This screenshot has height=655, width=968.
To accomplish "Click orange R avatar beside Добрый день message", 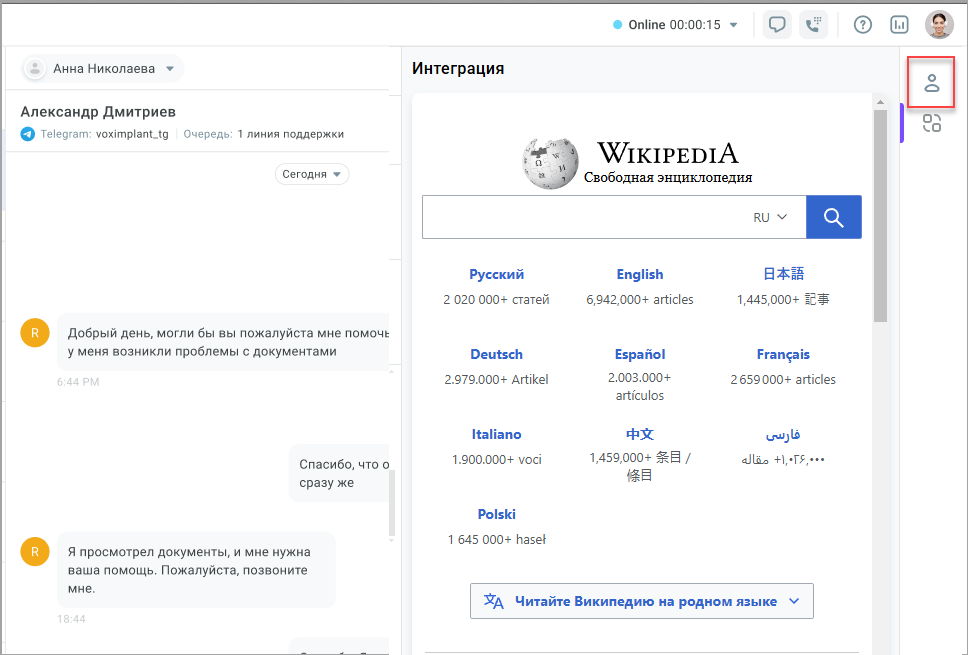I will click(35, 333).
